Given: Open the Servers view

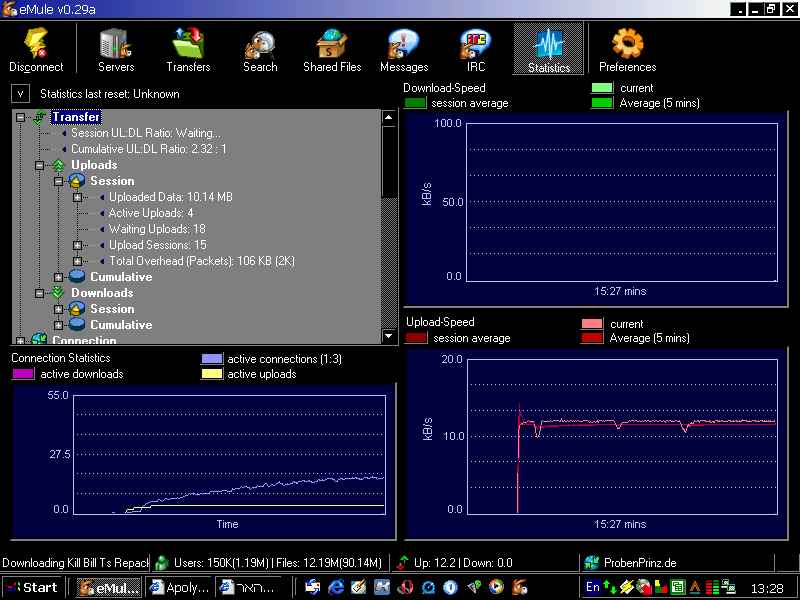Looking at the screenshot, I should click(116, 50).
